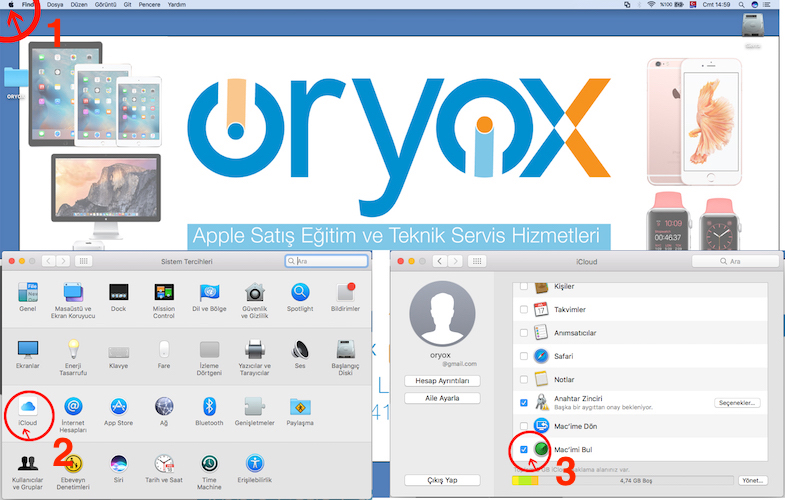Enable the Safari iCloud checkbox
The width and height of the screenshot is (785, 500).
pyautogui.click(x=524, y=356)
